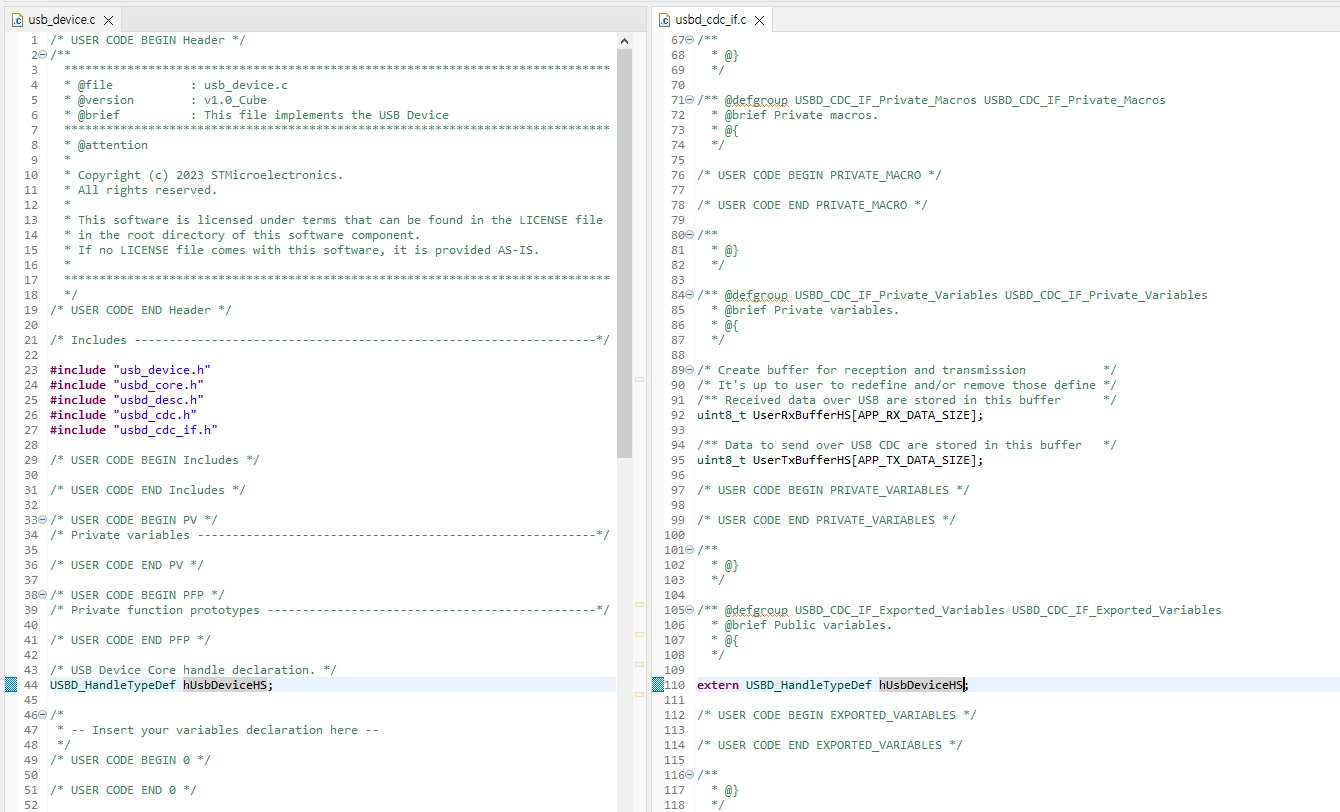This screenshot has width=1340, height=812.
Task: Collapse the fold at line 46 in usb_device.c
Action: [x=43, y=715]
